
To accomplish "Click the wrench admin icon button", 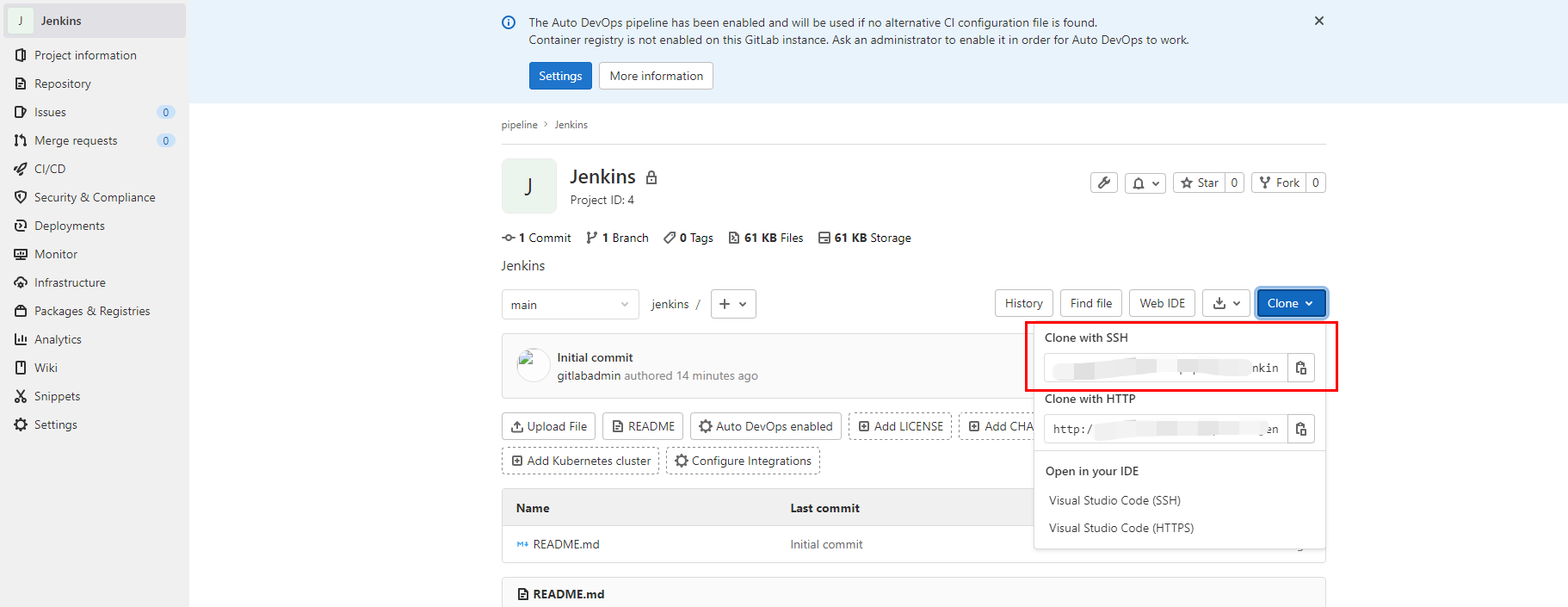I will coord(1104,183).
